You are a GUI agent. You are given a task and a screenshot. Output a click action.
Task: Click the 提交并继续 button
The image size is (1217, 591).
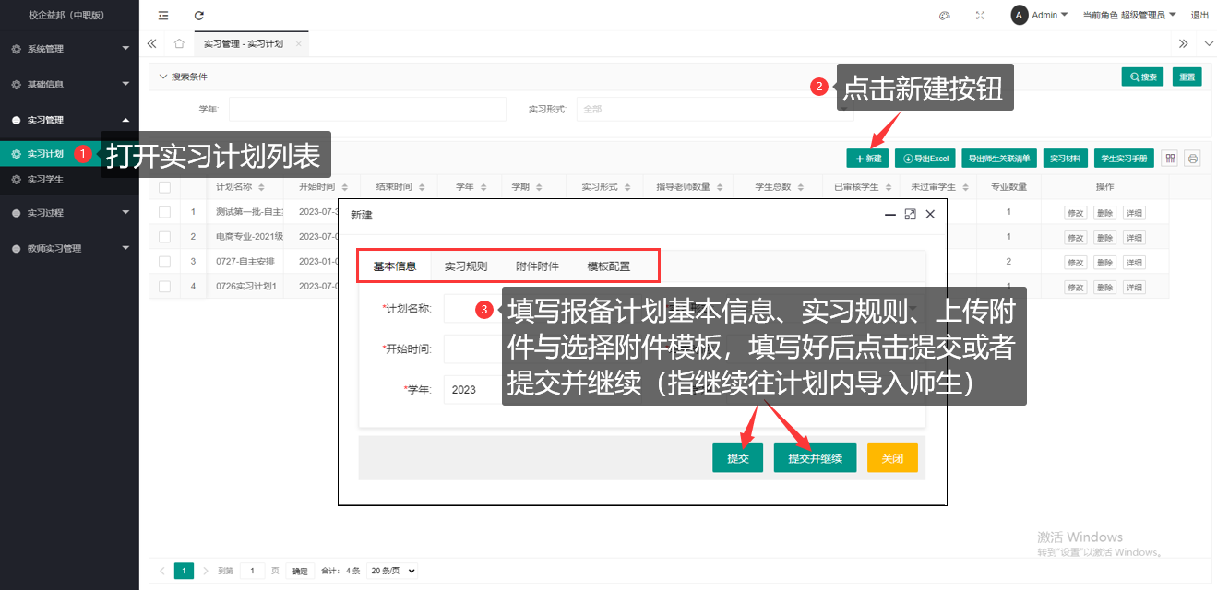click(814, 459)
